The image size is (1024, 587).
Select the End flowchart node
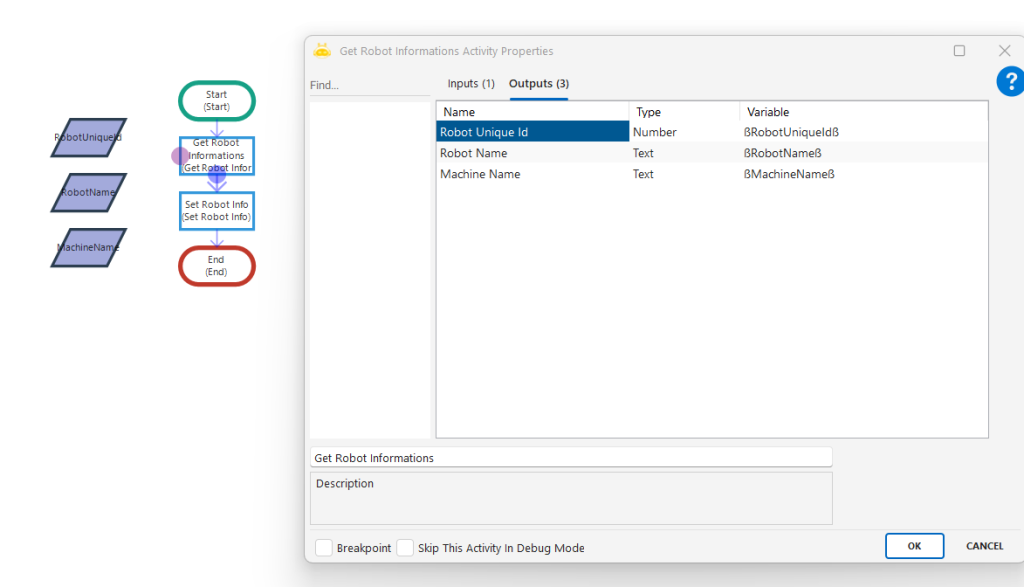pyautogui.click(x=217, y=266)
